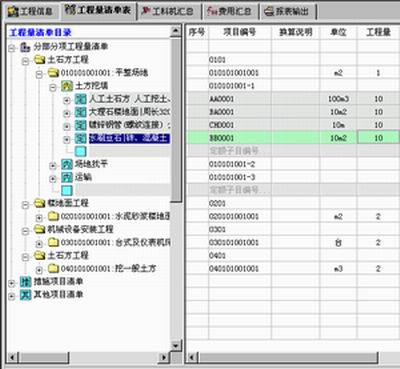Viewport: 400px width, 369px height.
Task: Expand the 场地抄平 tree node
Action: (53, 165)
